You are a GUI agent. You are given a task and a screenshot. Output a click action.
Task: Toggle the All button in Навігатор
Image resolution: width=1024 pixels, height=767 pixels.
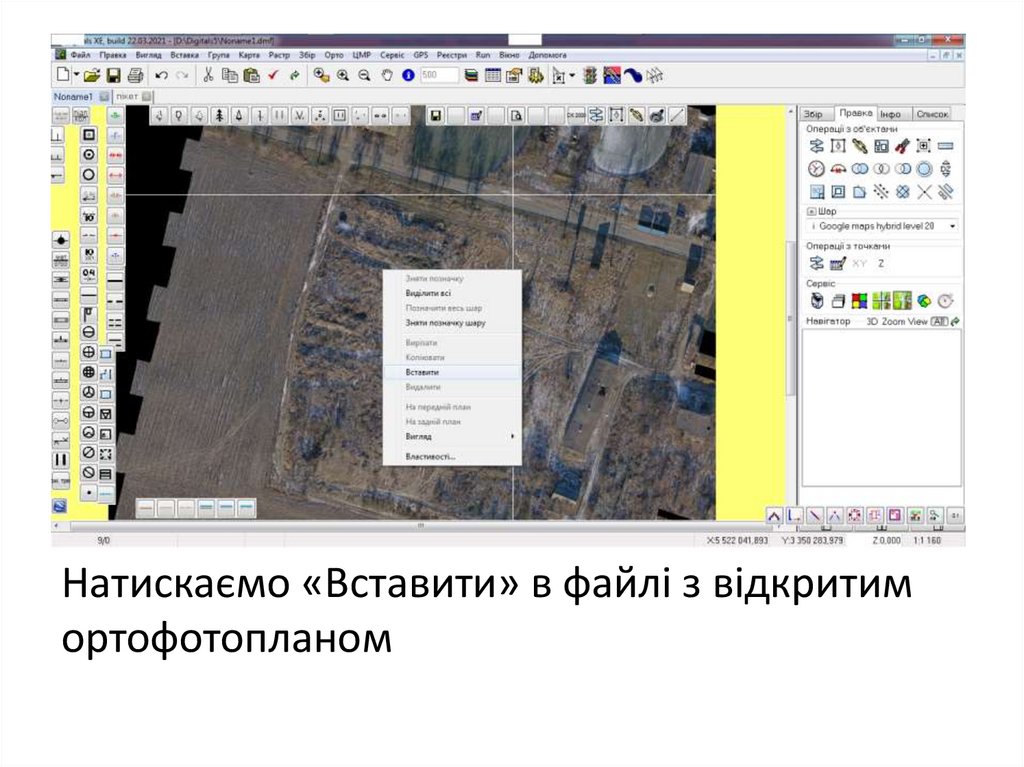click(x=939, y=321)
